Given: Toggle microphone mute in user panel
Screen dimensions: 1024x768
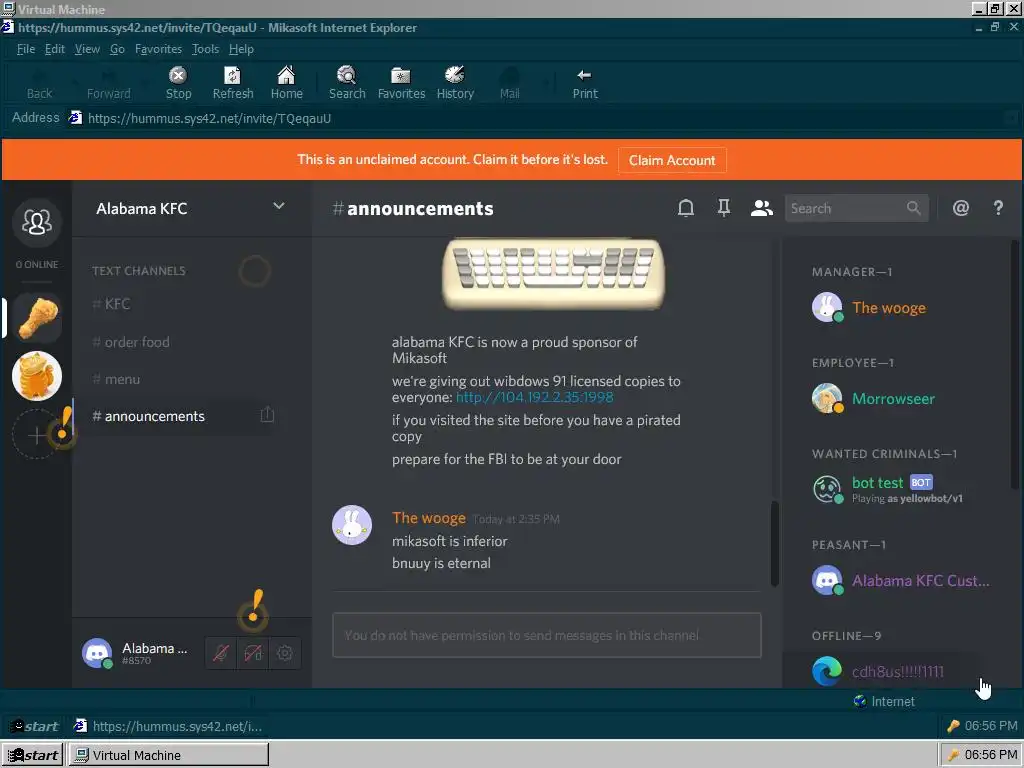Looking at the screenshot, I should point(221,653).
